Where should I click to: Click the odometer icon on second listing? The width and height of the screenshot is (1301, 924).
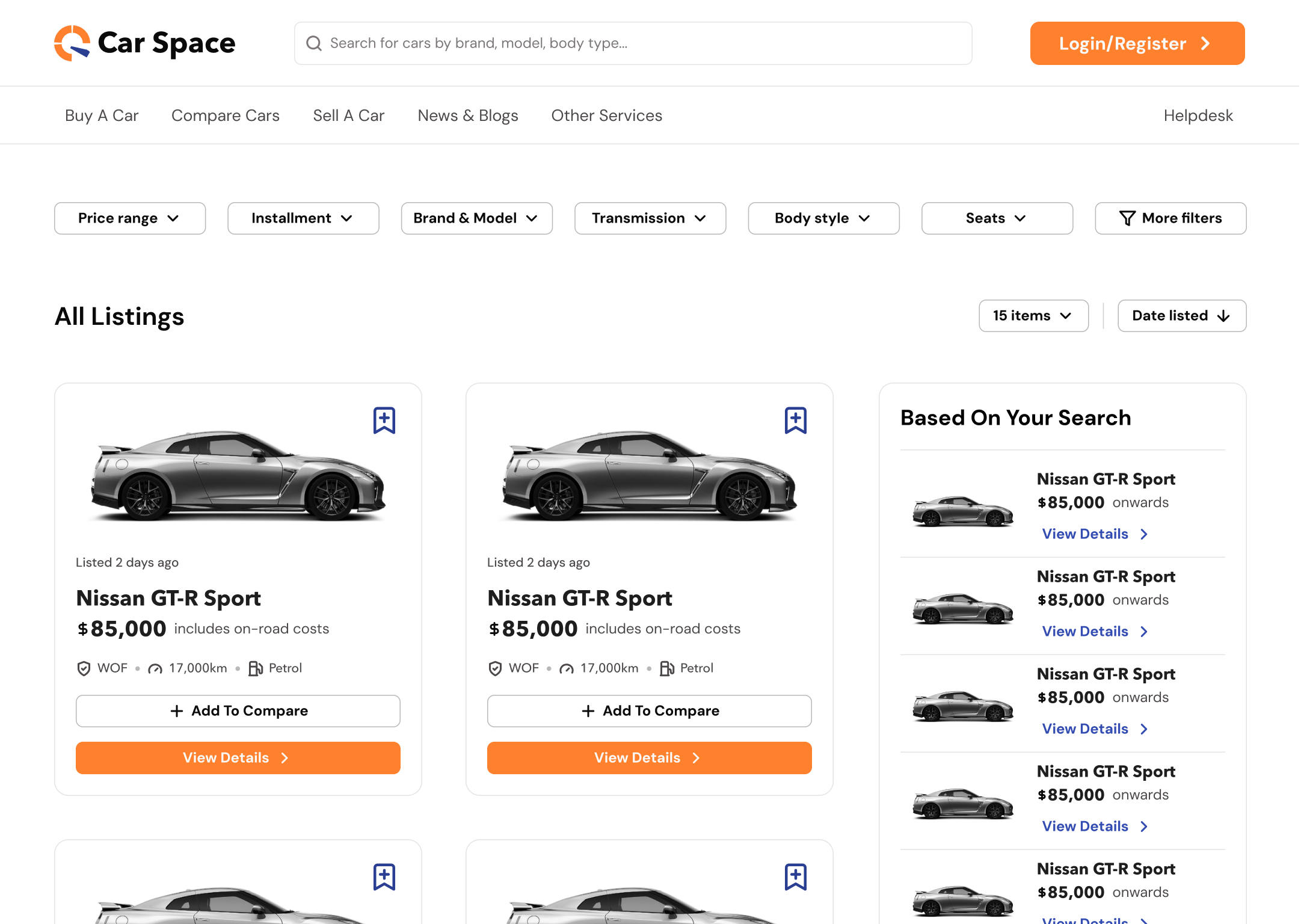(567, 669)
